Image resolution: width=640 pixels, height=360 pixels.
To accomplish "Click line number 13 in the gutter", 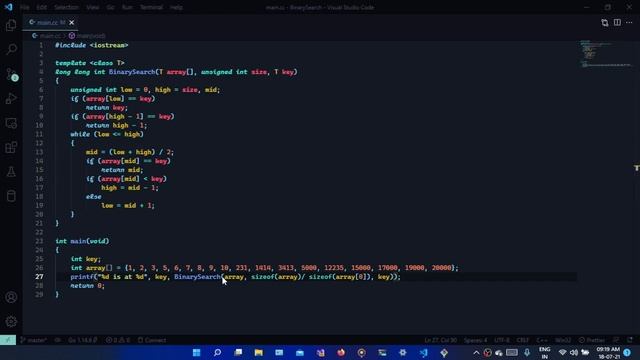I will click(x=39, y=152).
